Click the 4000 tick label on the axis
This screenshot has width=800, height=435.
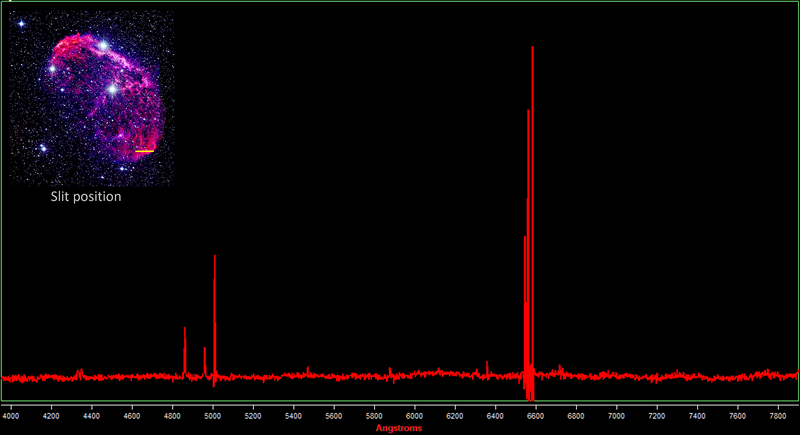pyautogui.click(x=11, y=414)
